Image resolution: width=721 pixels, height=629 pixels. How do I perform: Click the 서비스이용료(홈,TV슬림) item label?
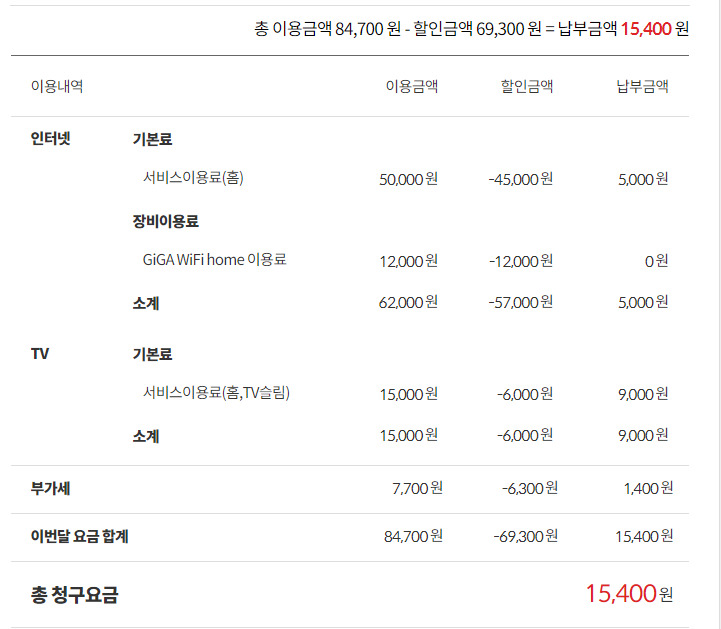(x=216, y=393)
